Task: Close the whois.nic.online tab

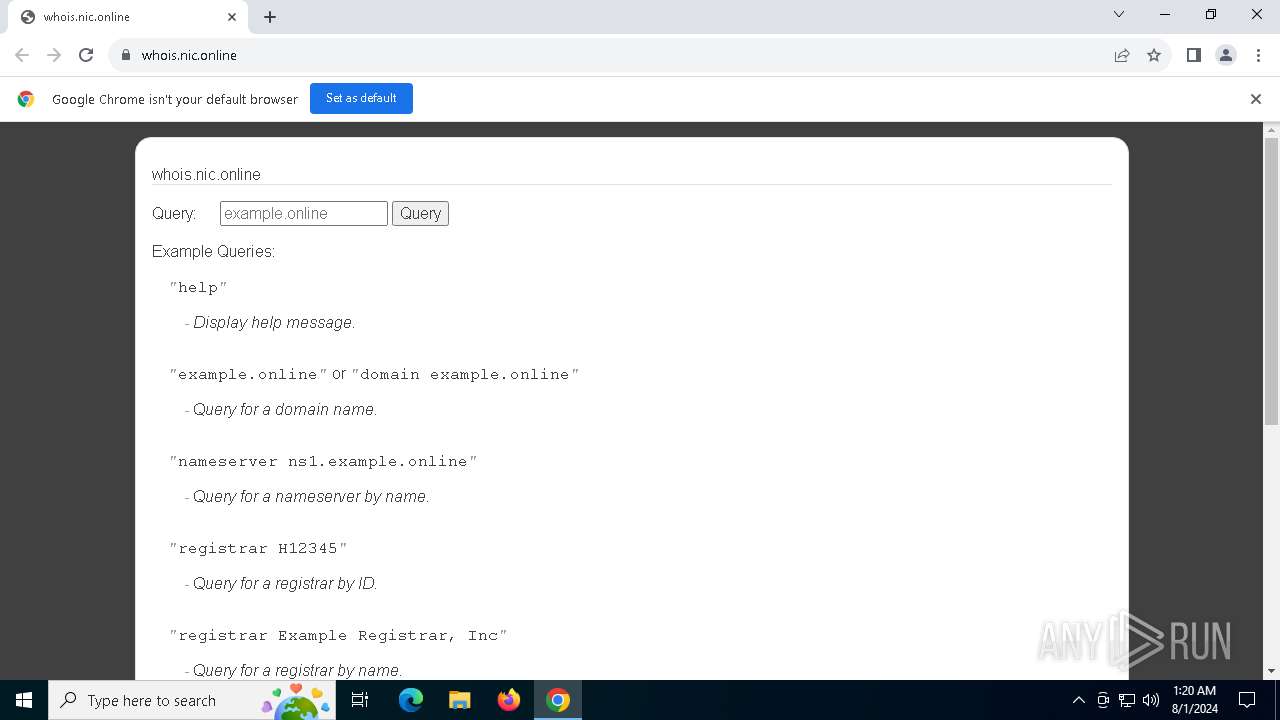Action: click(232, 17)
